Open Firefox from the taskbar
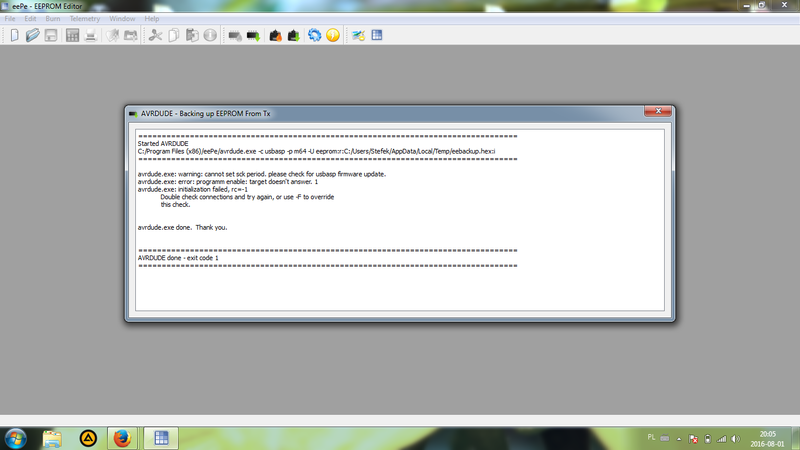Image resolution: width=800 pixels, height=450 pixels. click(122, 438)
